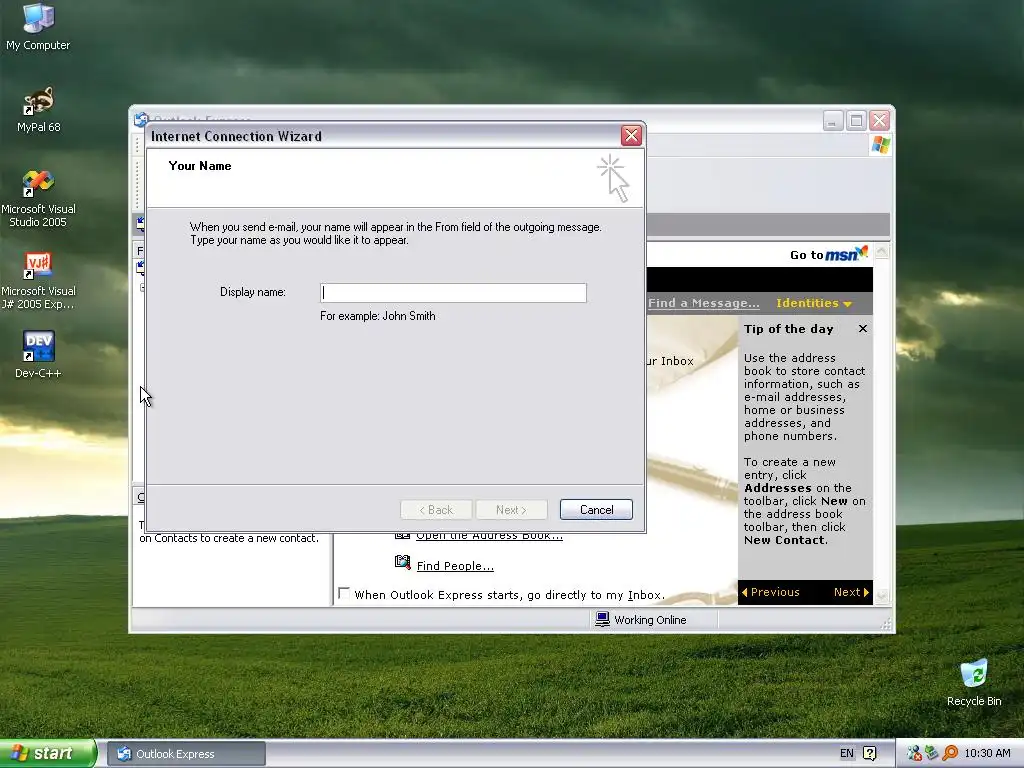The image size is (1024, 768).
Task: Click the Go to msn link
Action: (x=829, y=254)
